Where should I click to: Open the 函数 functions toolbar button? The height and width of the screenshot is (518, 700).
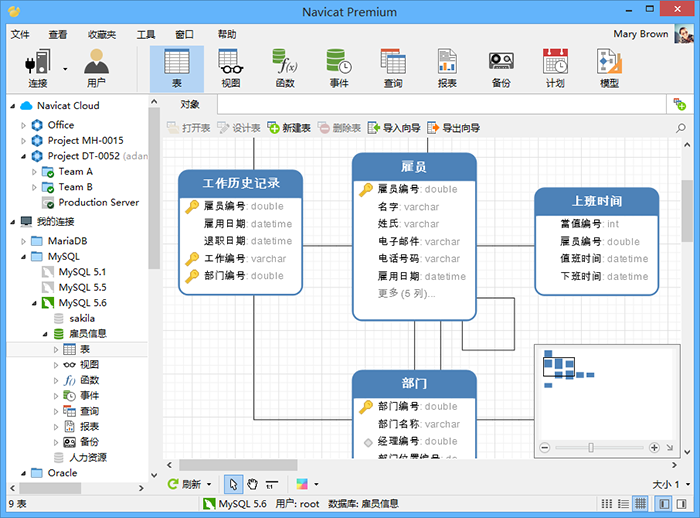(x=285, y=68)
